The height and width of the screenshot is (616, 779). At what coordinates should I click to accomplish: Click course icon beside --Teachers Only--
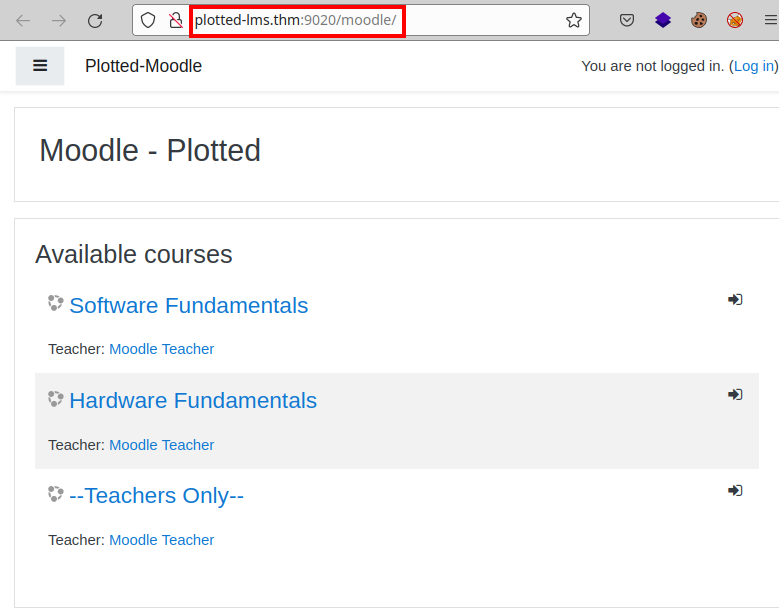[55, 494]
